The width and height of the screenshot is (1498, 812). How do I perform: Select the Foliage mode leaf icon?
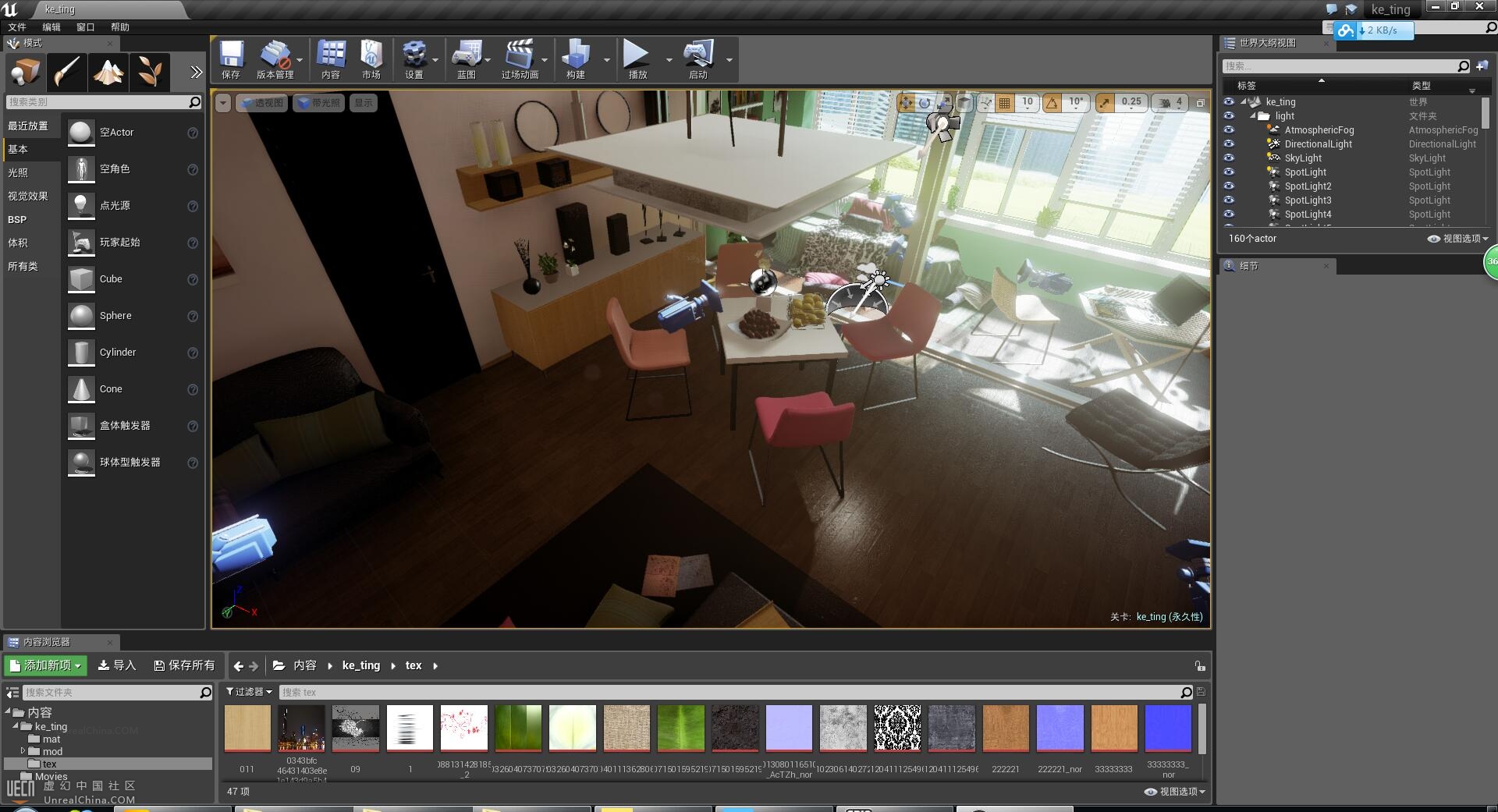point(149,72)
